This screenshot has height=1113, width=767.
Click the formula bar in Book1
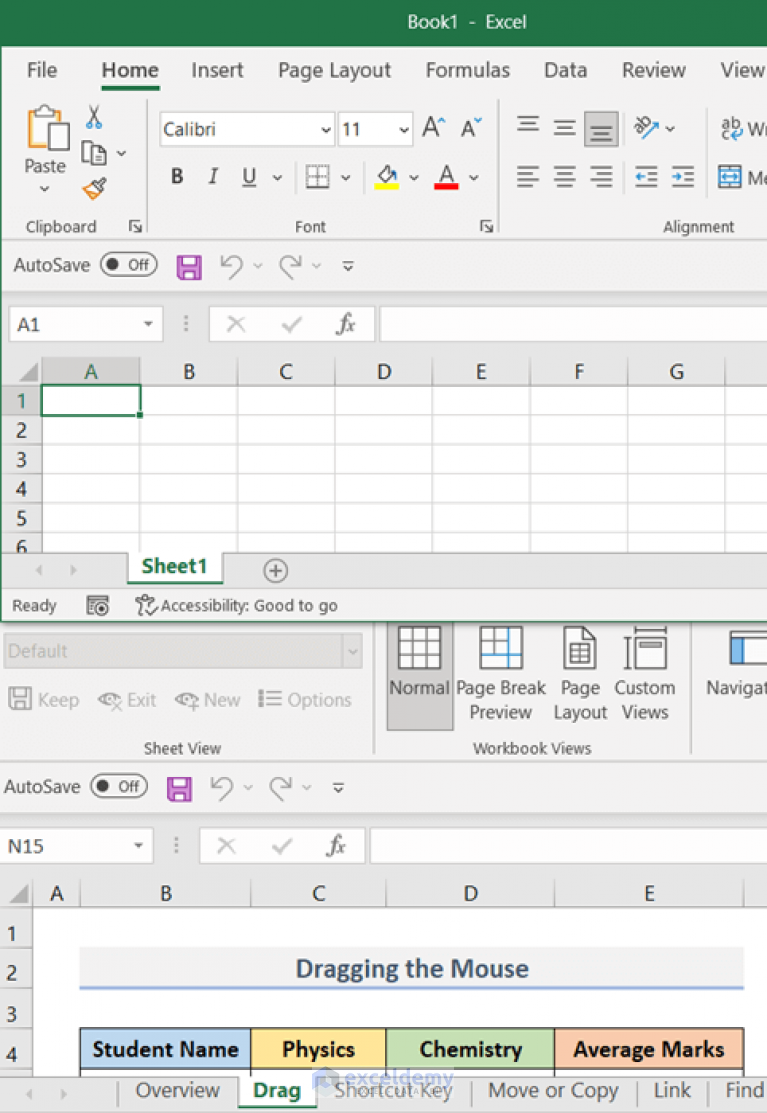(x=573, y=324)
